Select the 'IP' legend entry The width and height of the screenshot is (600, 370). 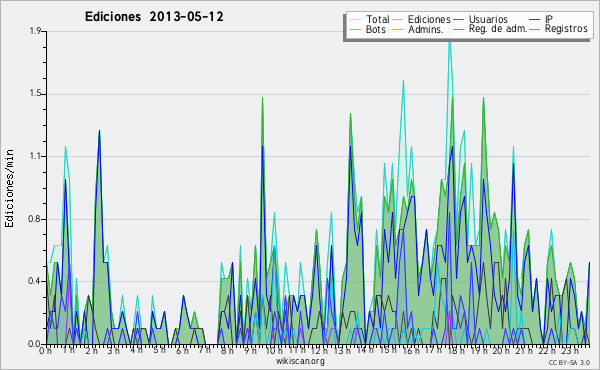click(549, 19)
